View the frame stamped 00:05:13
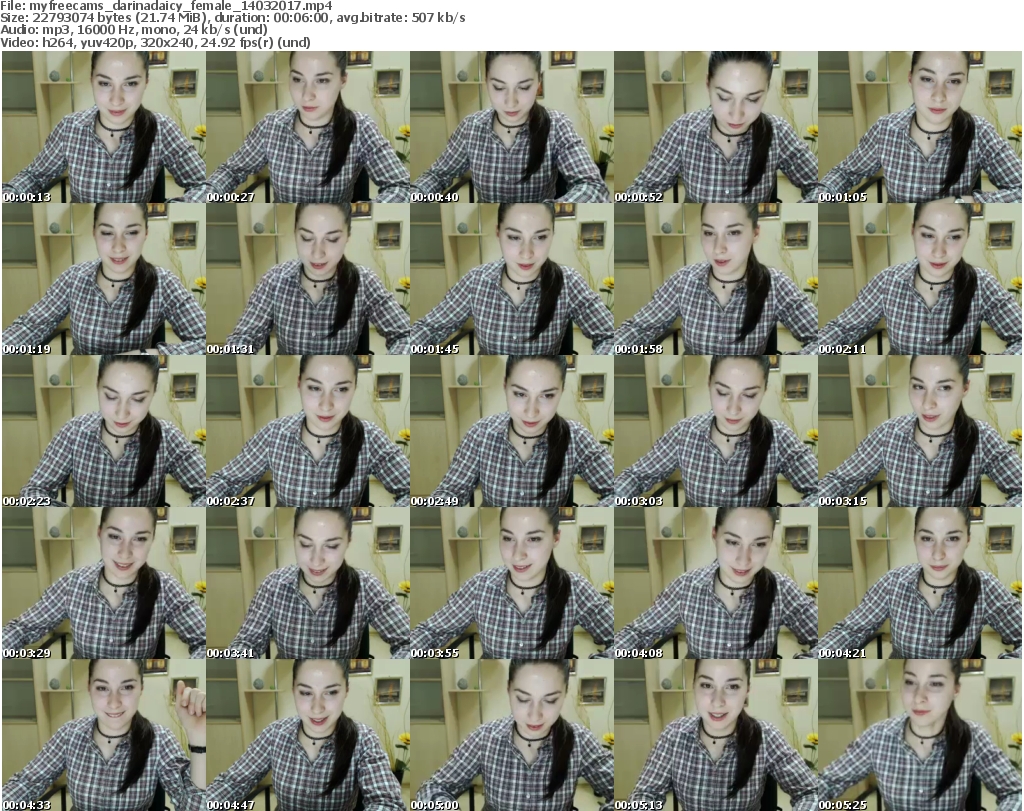 pyautogui.click(x=716, y=735)
